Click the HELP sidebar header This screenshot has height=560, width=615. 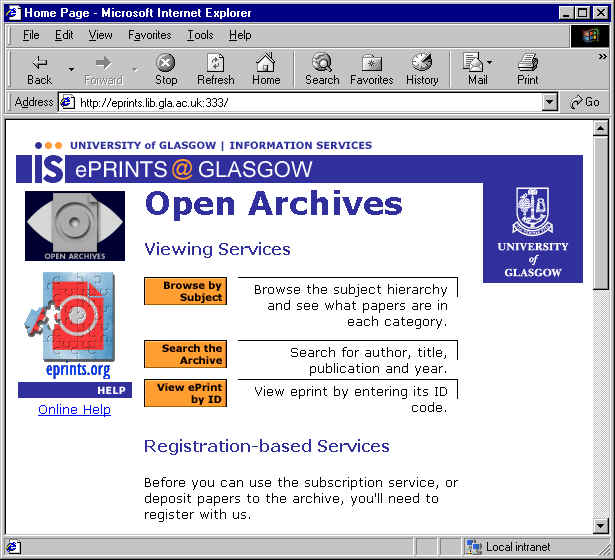click(x=75, y=390)
